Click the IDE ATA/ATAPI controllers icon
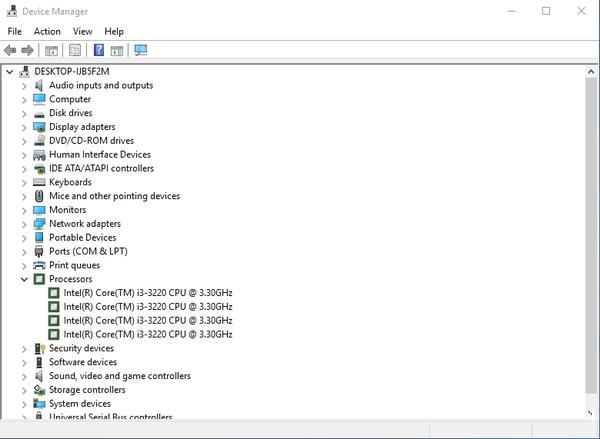 click(39, 169)
